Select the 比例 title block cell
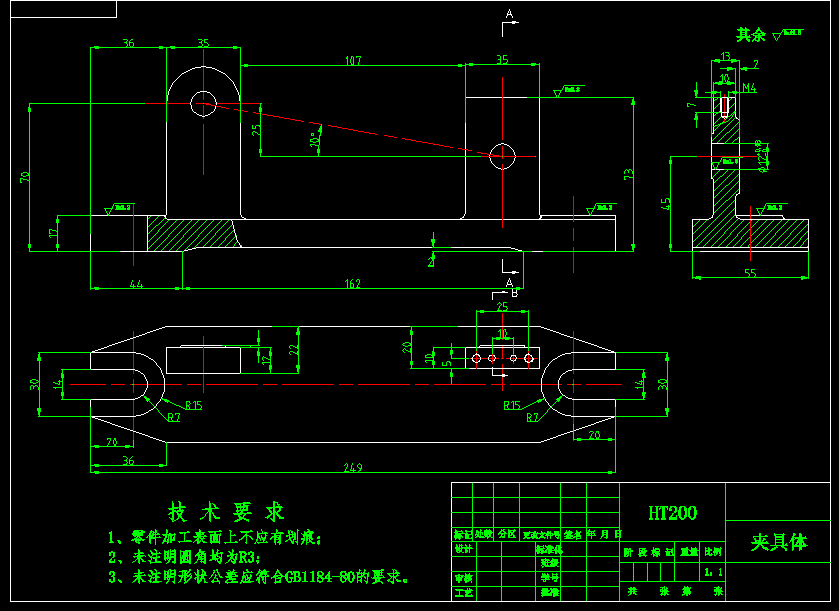The width and height of the screenshot is (839, 611). pyautogui.click(x=713, y=552)
